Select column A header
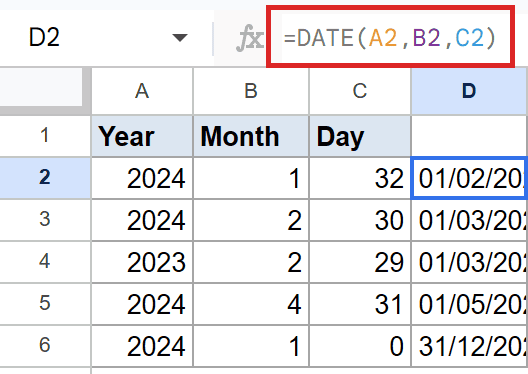This screenshot has height=374, width=528. click(x=142, y=91)
